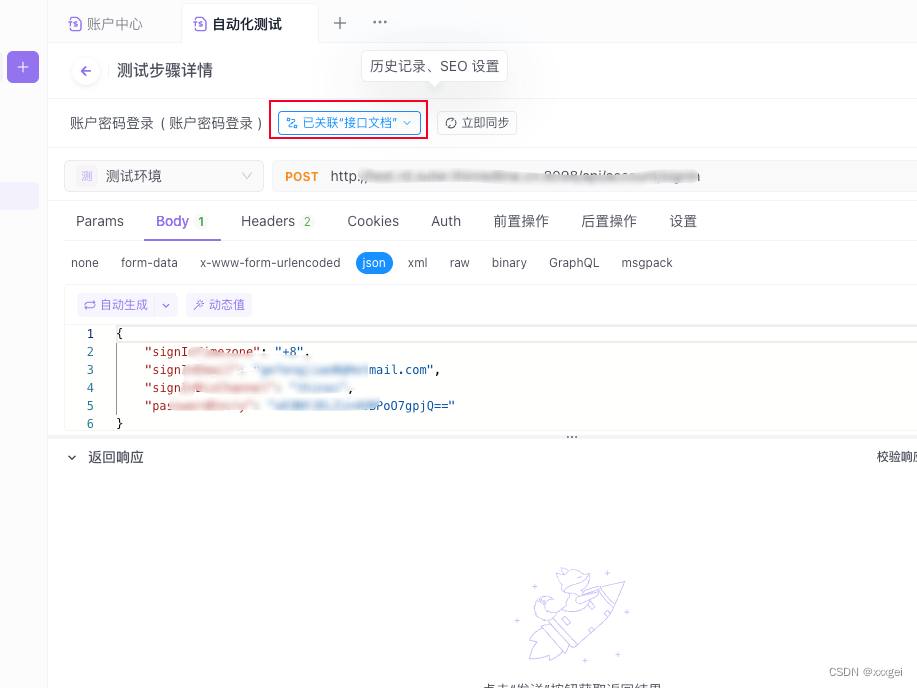917x688 pixels.
Task: Click the 自动生成 swap arrows icon
Action: (90, 305)
